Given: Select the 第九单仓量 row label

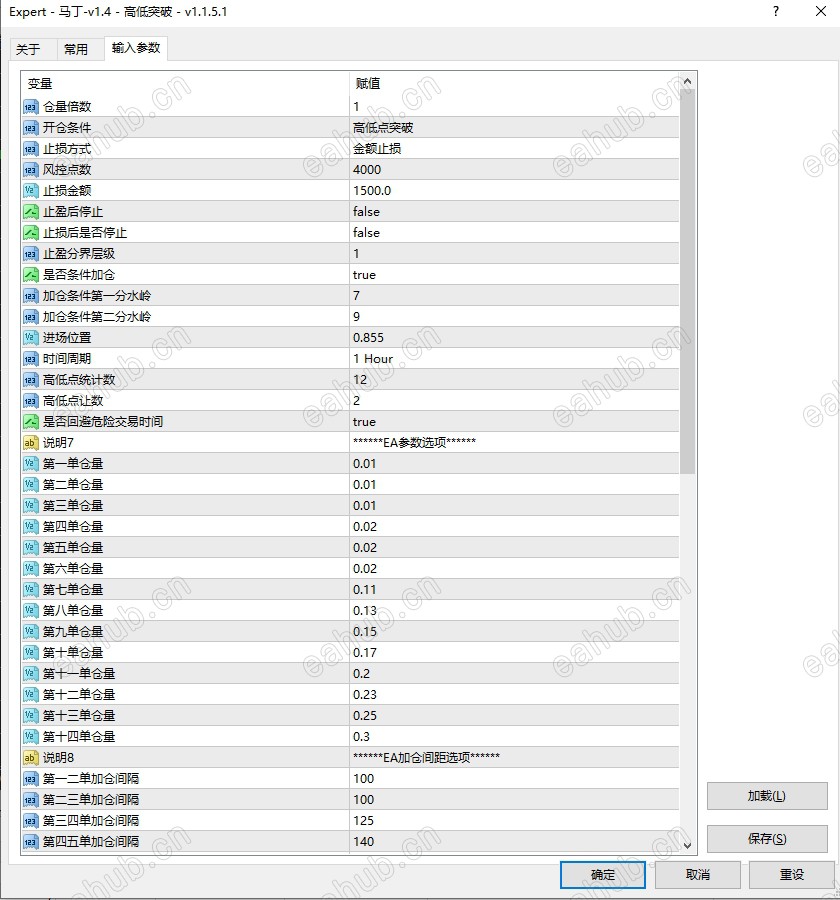Looking at the screenshot, I should (73, 632).
